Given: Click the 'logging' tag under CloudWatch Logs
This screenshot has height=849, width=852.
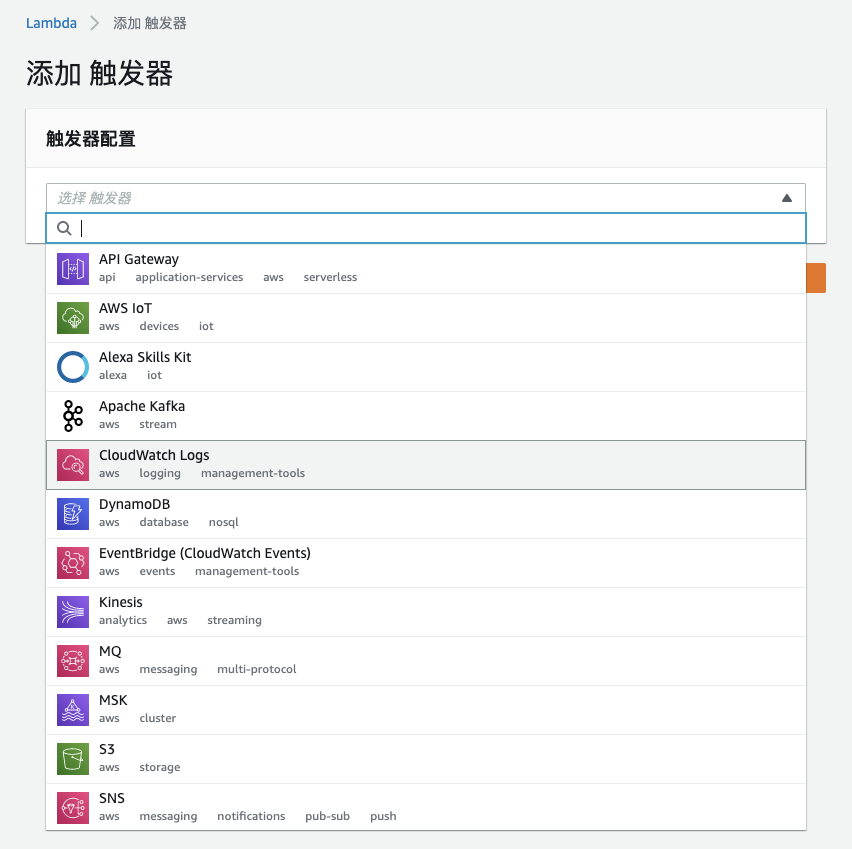Looking at the screenshot, I should pos(160,473).
